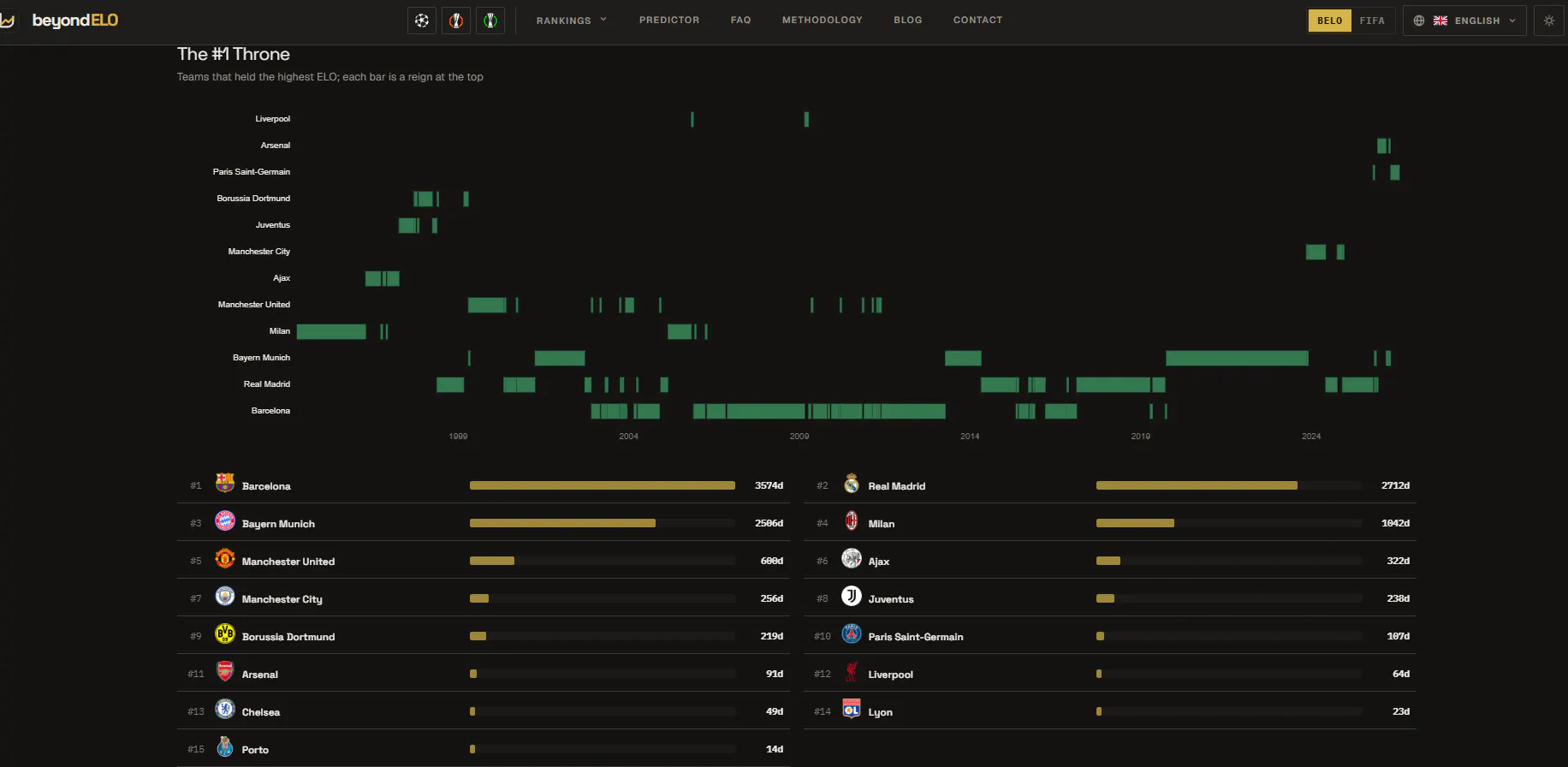This screenshot has height=767, width=1568.
Task: Click the Ajax chart row label
Action: pyautogui.click(x=282, y=278)
